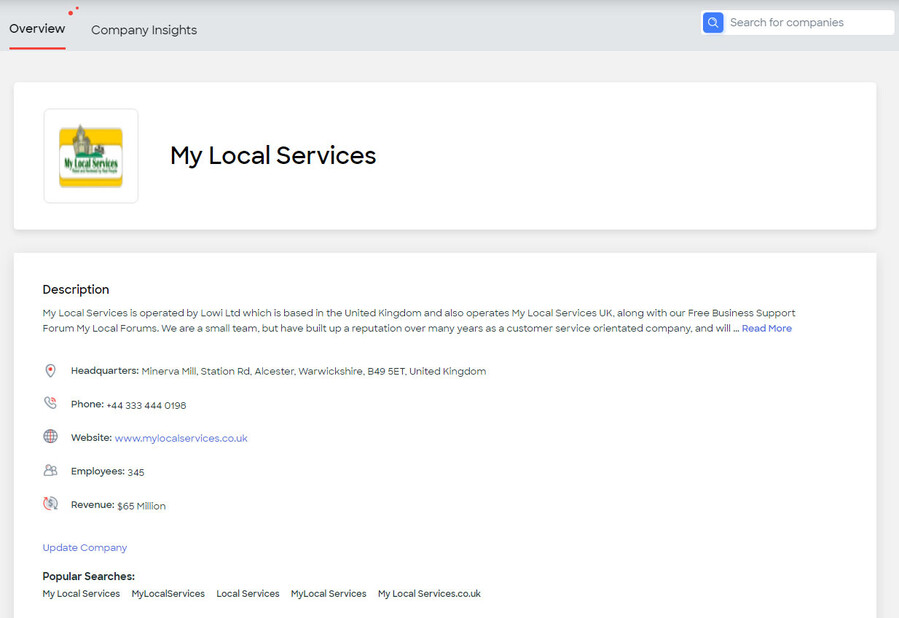The width and height of the screenshot is (899, 618).
Task: Switch to the Overview tab
Action: coord(37,29)
